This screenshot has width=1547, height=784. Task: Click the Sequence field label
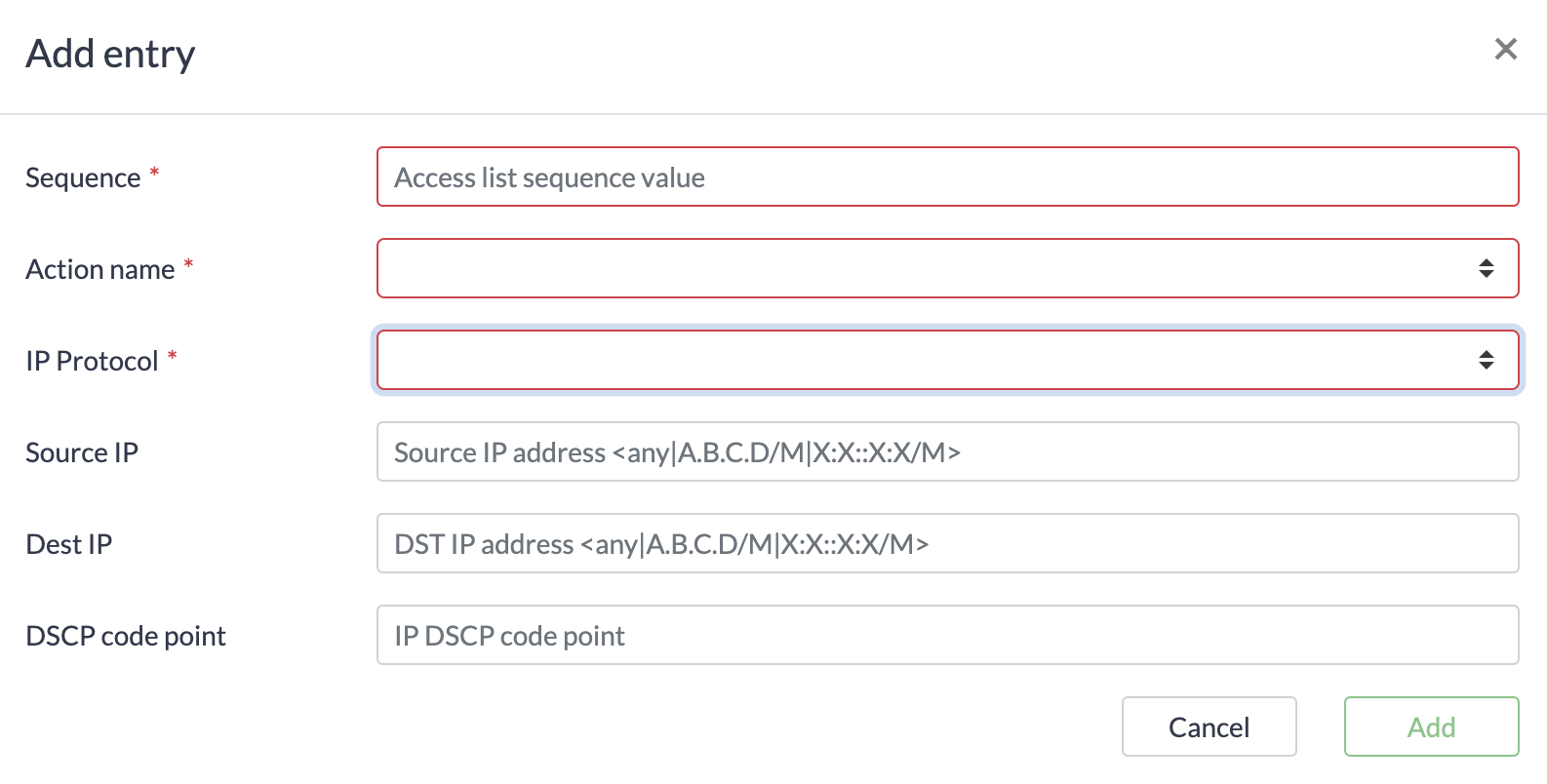pos(83,178)
